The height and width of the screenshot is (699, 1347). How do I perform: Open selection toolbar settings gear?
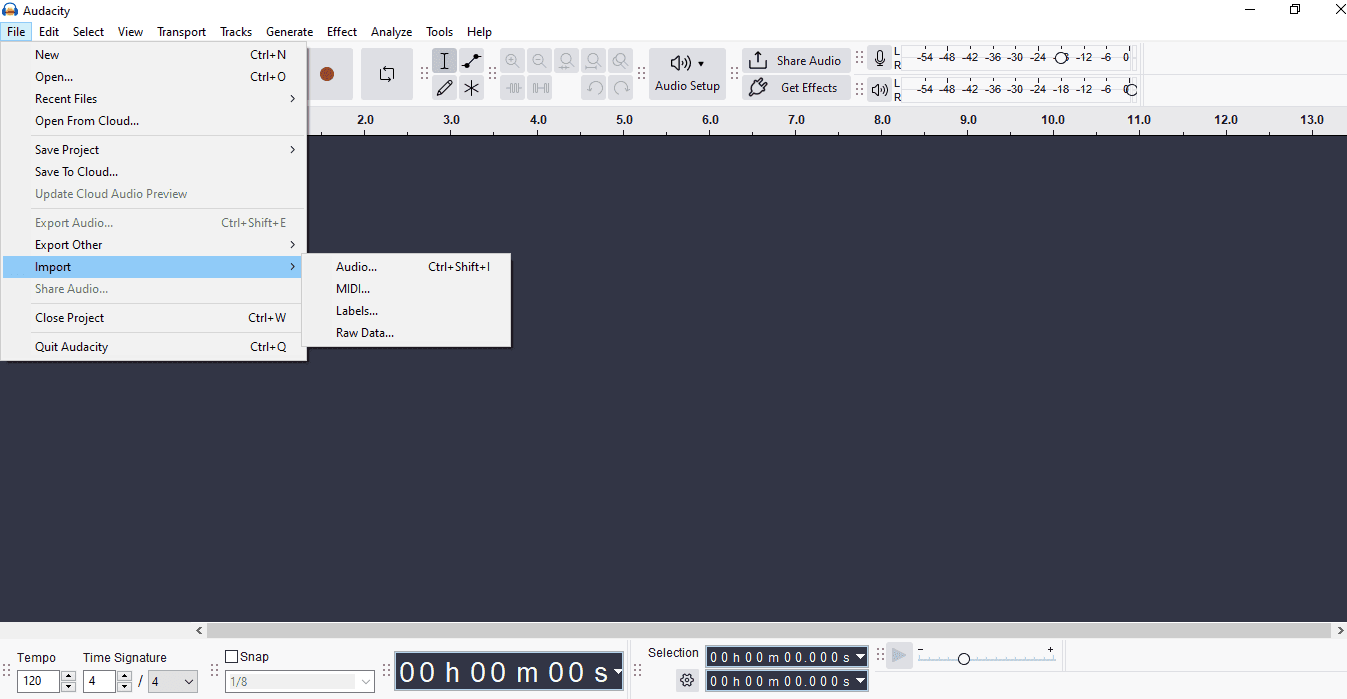click(x=687, y=681)
